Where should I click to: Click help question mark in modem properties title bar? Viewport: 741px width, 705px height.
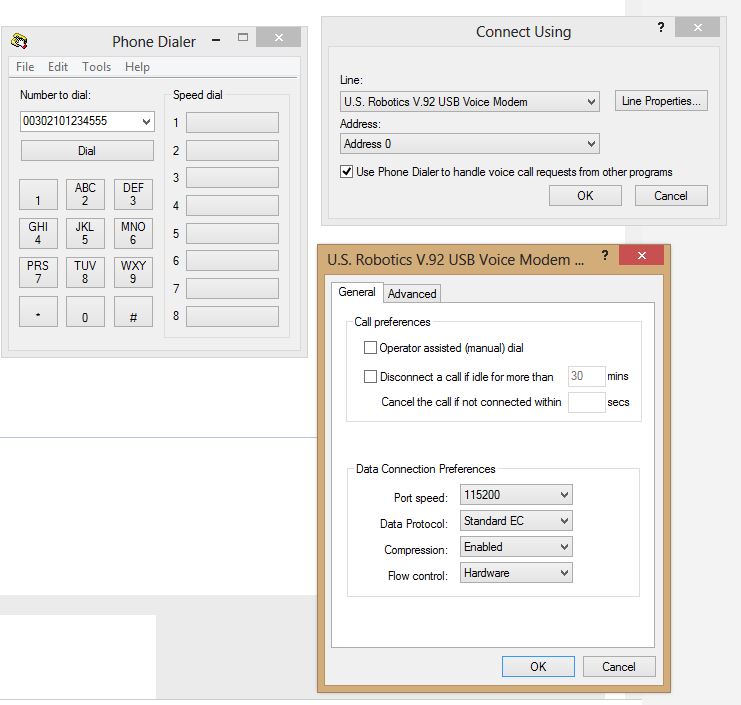(x=604, y=256)
